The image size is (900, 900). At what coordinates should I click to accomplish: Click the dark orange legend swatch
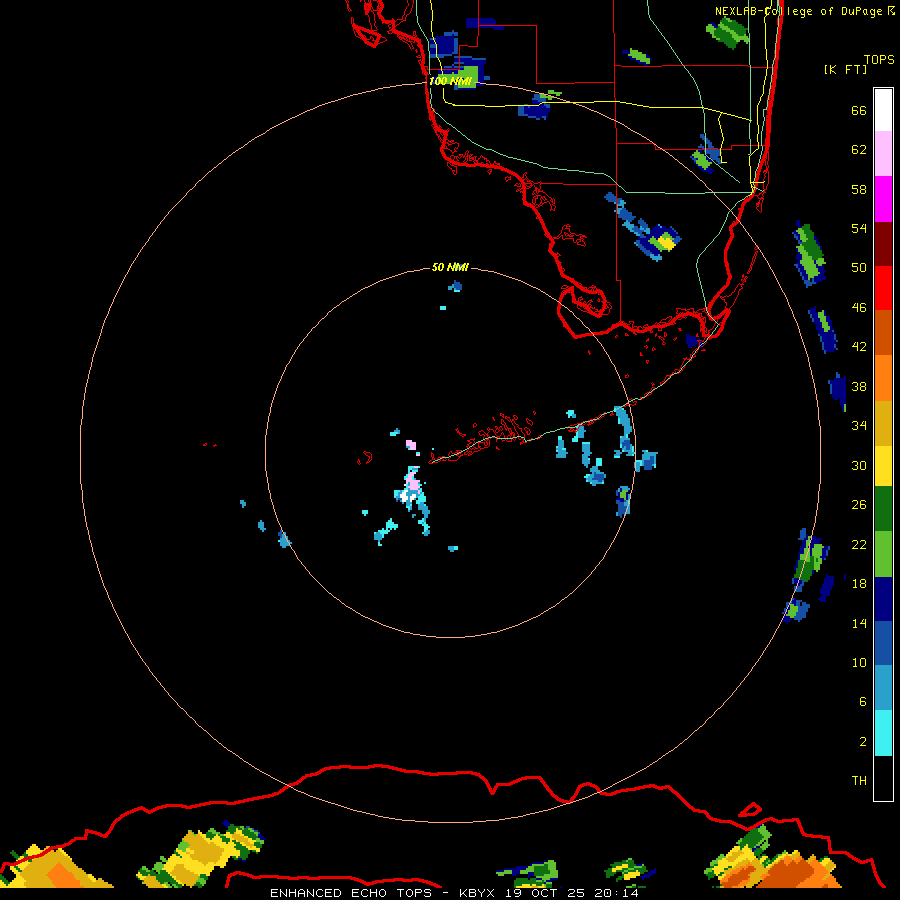883,333
